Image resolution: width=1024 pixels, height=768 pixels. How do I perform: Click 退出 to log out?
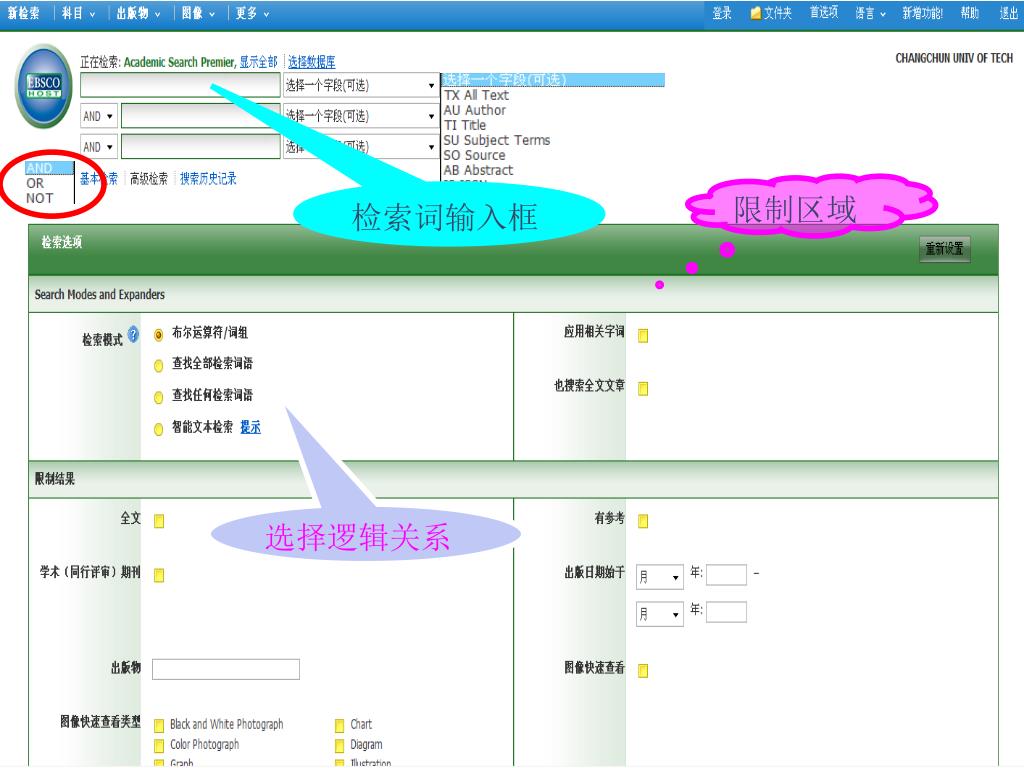1008,13
